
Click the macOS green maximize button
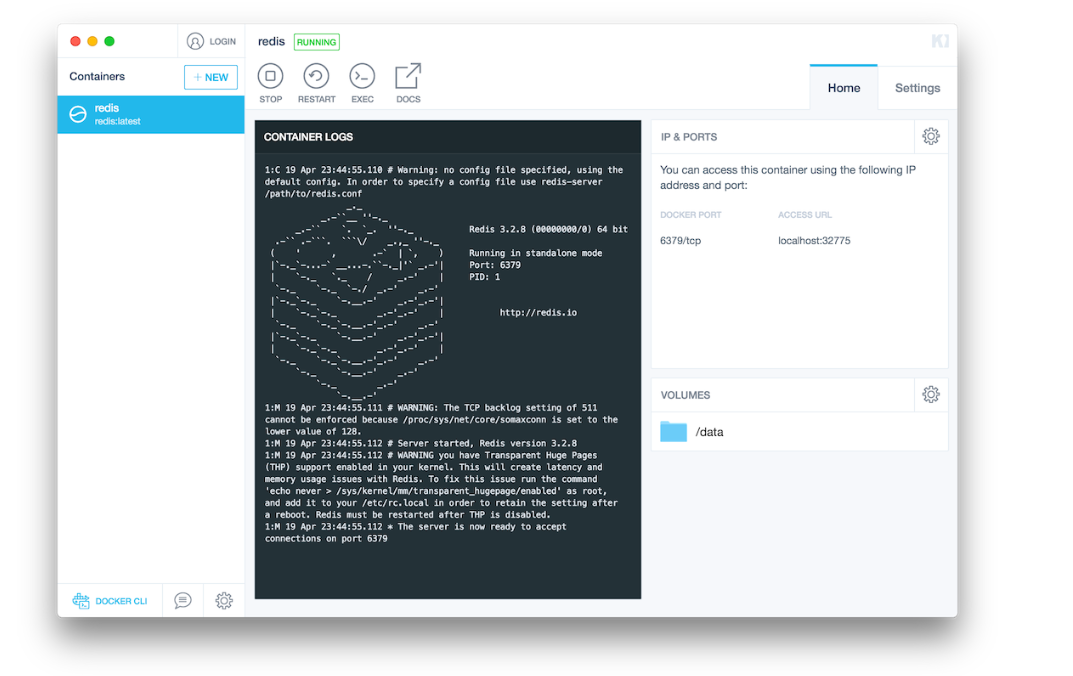109,42
